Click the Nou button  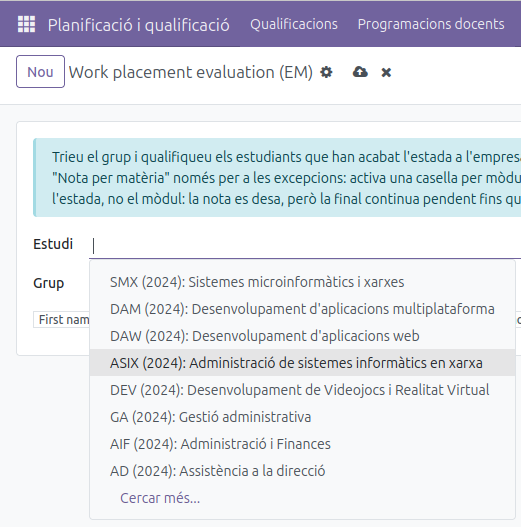point(40,72)
